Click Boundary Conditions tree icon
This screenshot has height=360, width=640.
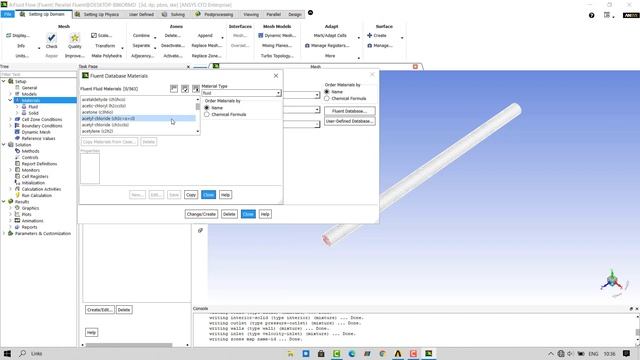point(18,126)
